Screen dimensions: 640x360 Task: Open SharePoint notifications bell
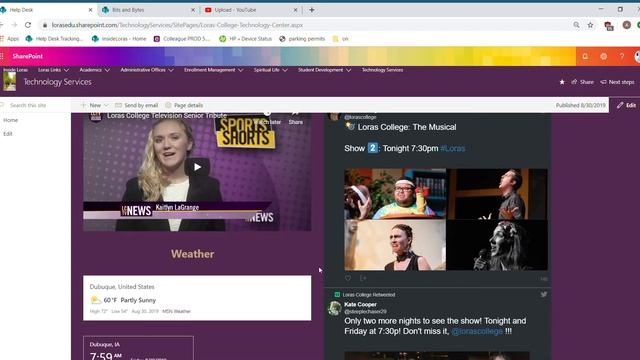tap(585, 56)
